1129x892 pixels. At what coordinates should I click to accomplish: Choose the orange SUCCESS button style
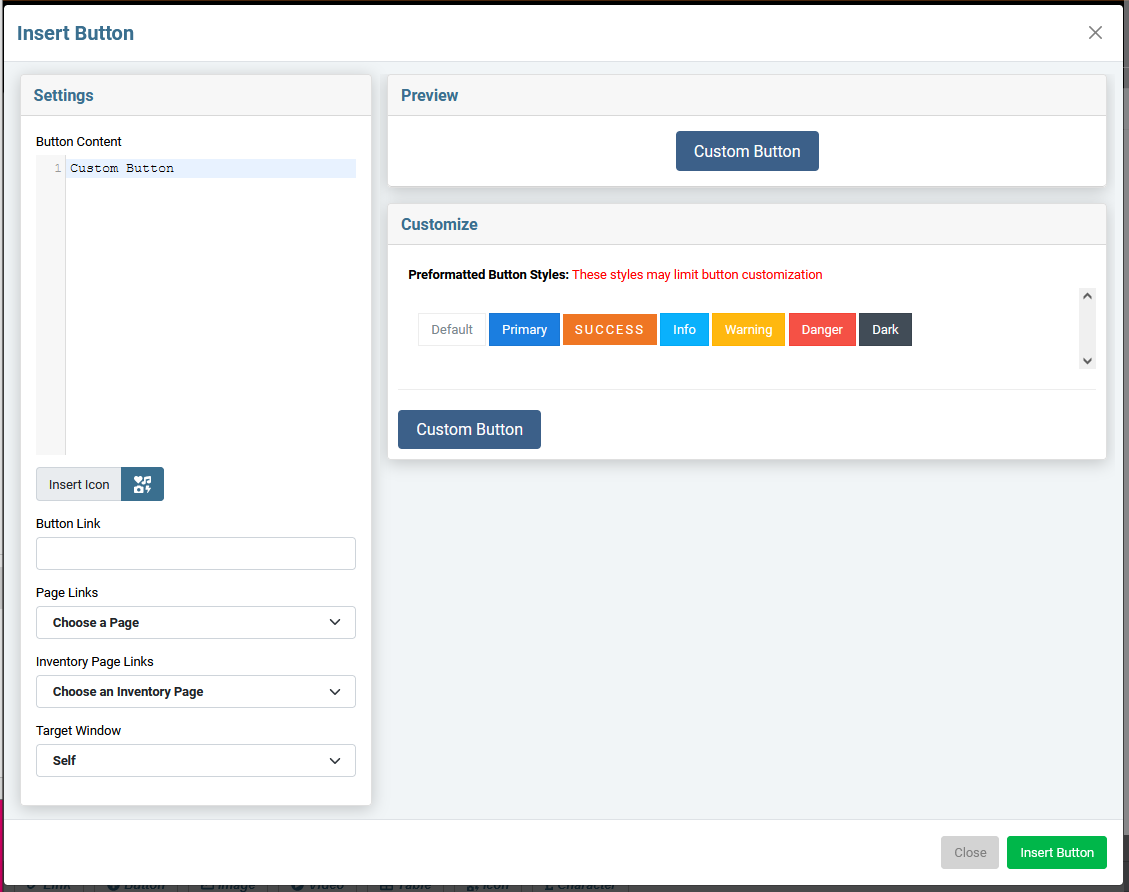tap(609, 330)
